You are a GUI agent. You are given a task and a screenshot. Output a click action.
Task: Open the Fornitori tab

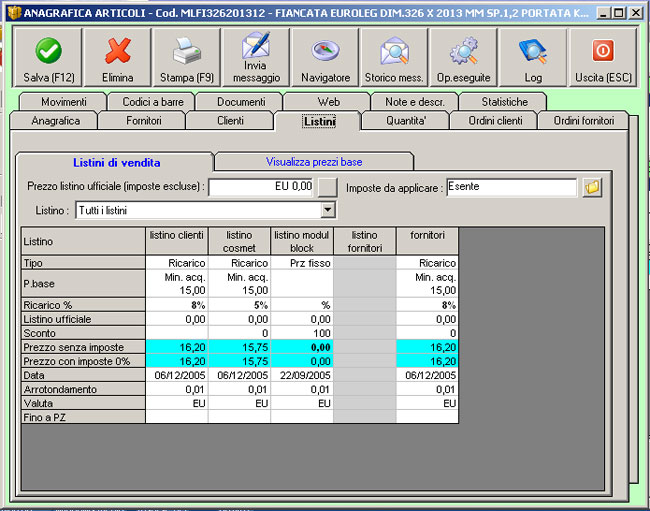144,121
